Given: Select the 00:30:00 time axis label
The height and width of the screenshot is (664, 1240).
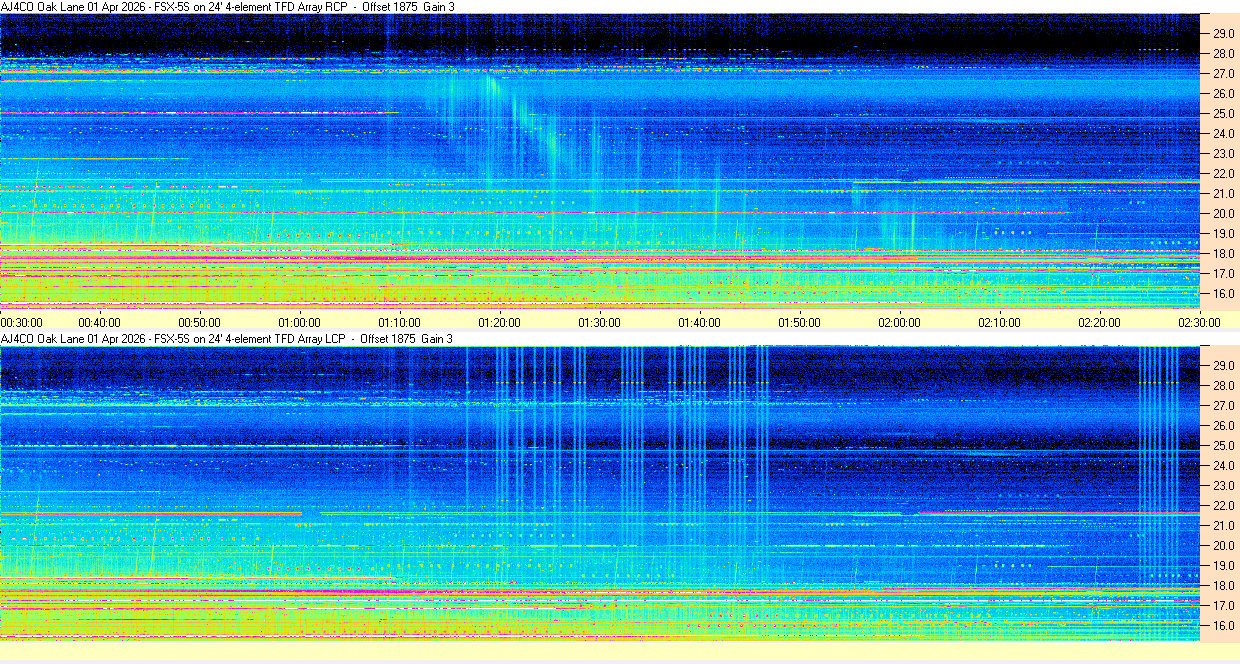Looking at the screenshot, I should (21, 322).
